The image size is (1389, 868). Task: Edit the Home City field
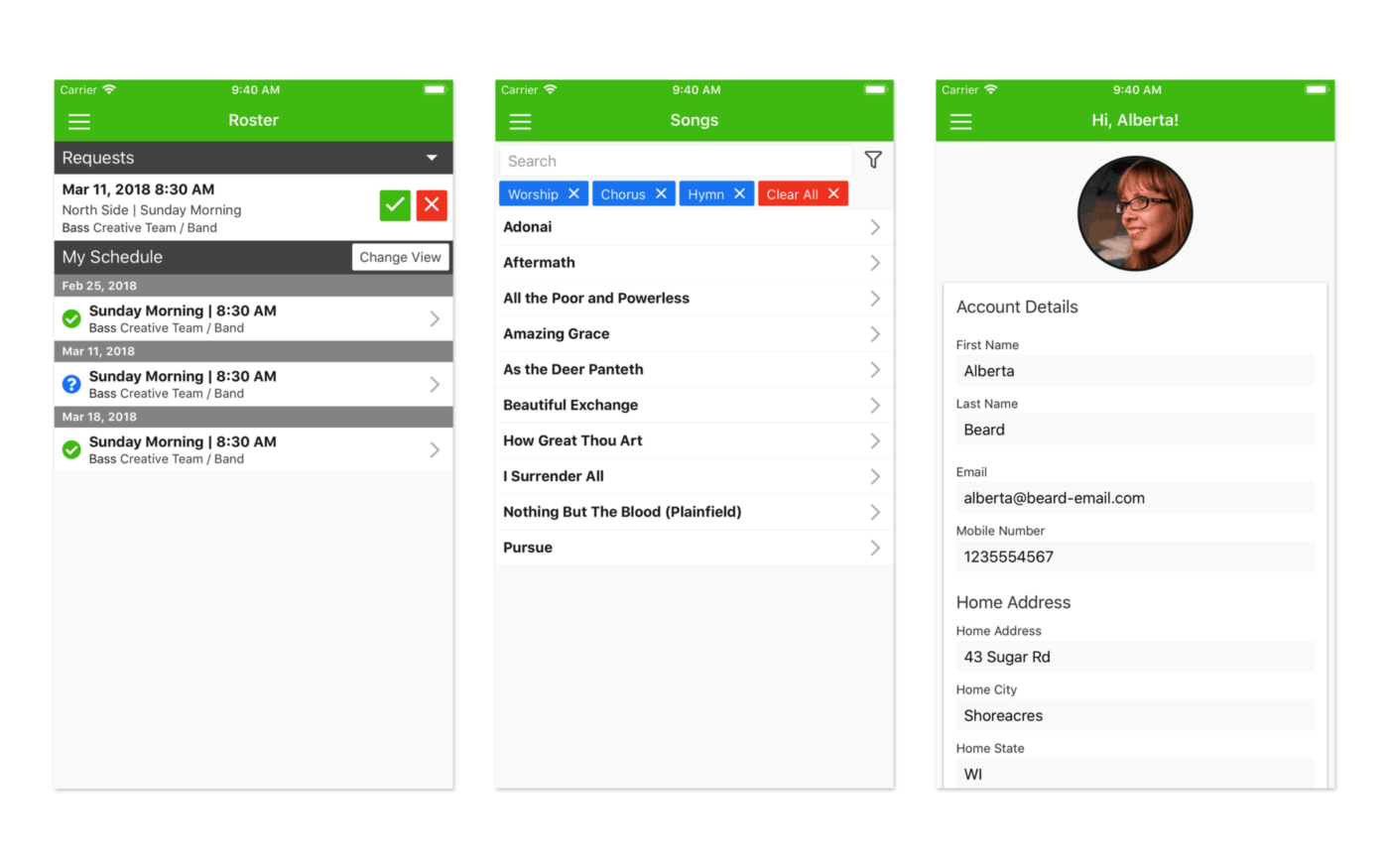(1135, 715)
